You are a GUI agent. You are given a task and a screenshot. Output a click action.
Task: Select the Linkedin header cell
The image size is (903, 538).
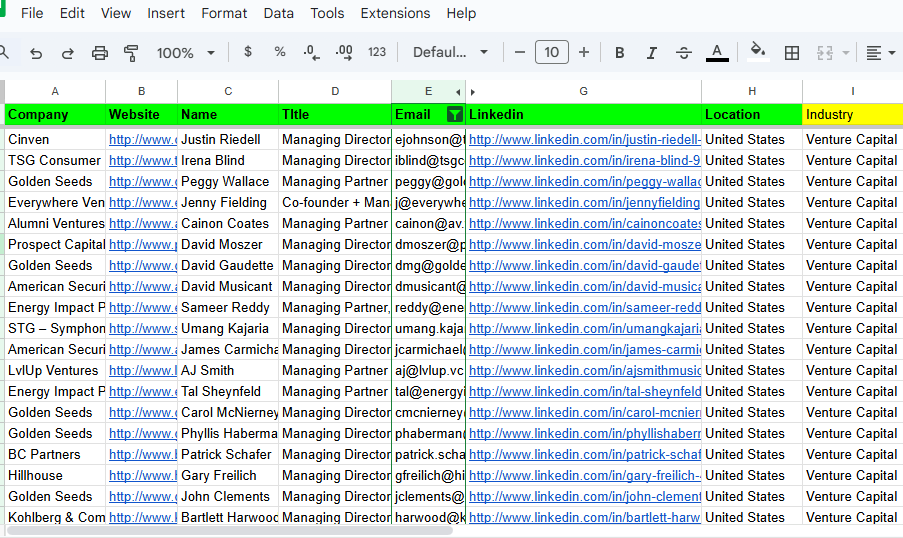pos(583,115)
